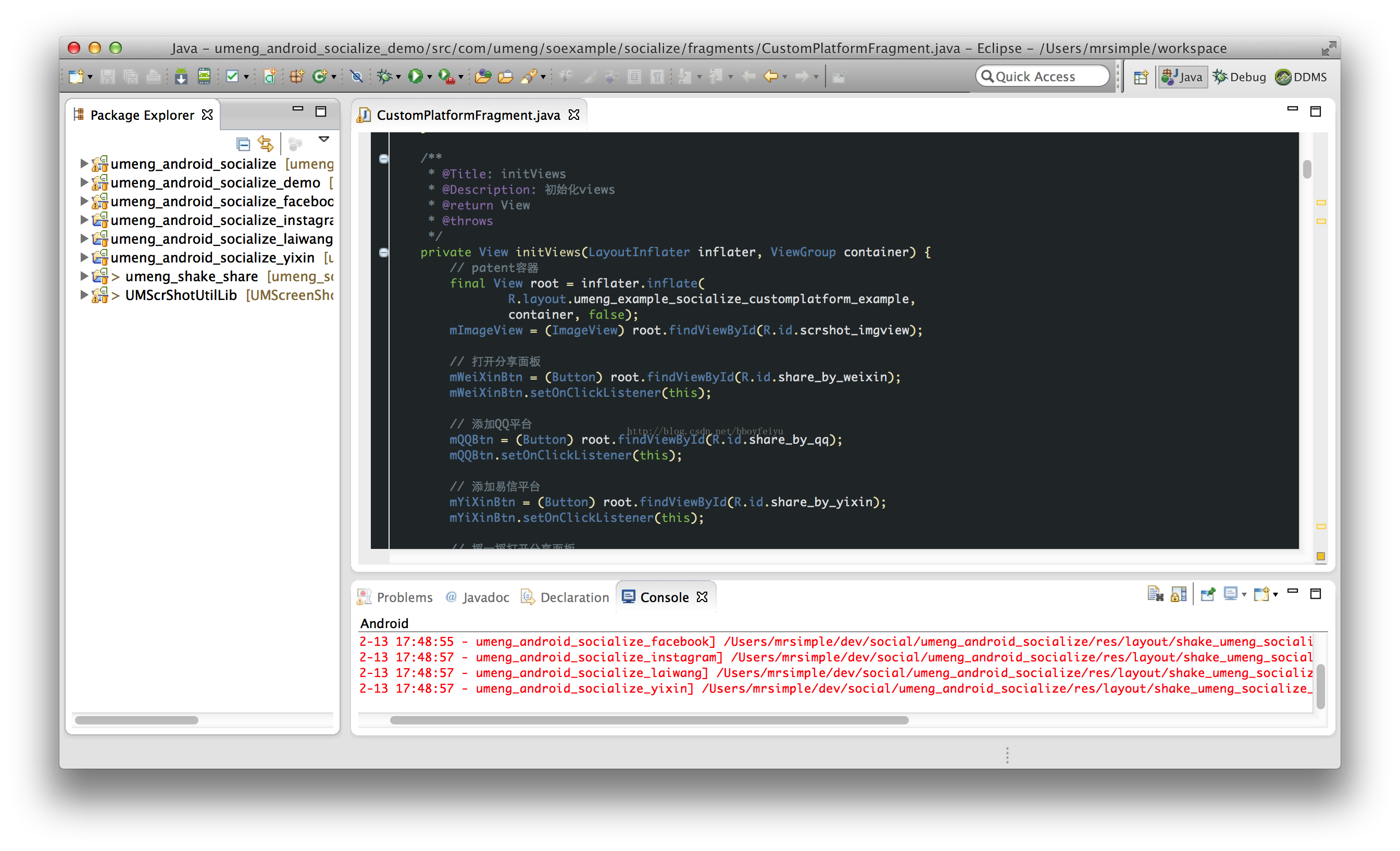Maximize the Console view

[x=1315, y=594]
